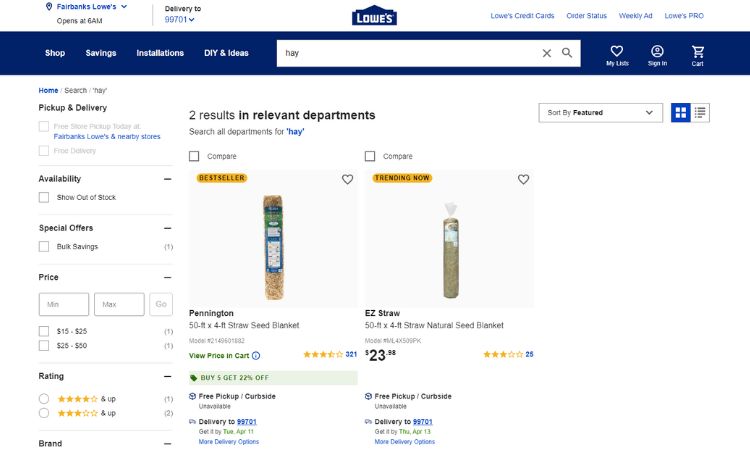Click the search magnifier icon
750x450 pixels.
click(x=567, y=53)
